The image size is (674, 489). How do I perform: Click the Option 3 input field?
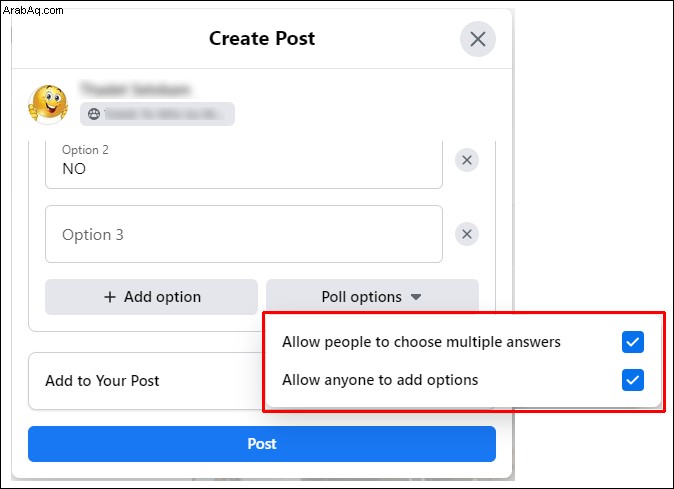point(244,234)
